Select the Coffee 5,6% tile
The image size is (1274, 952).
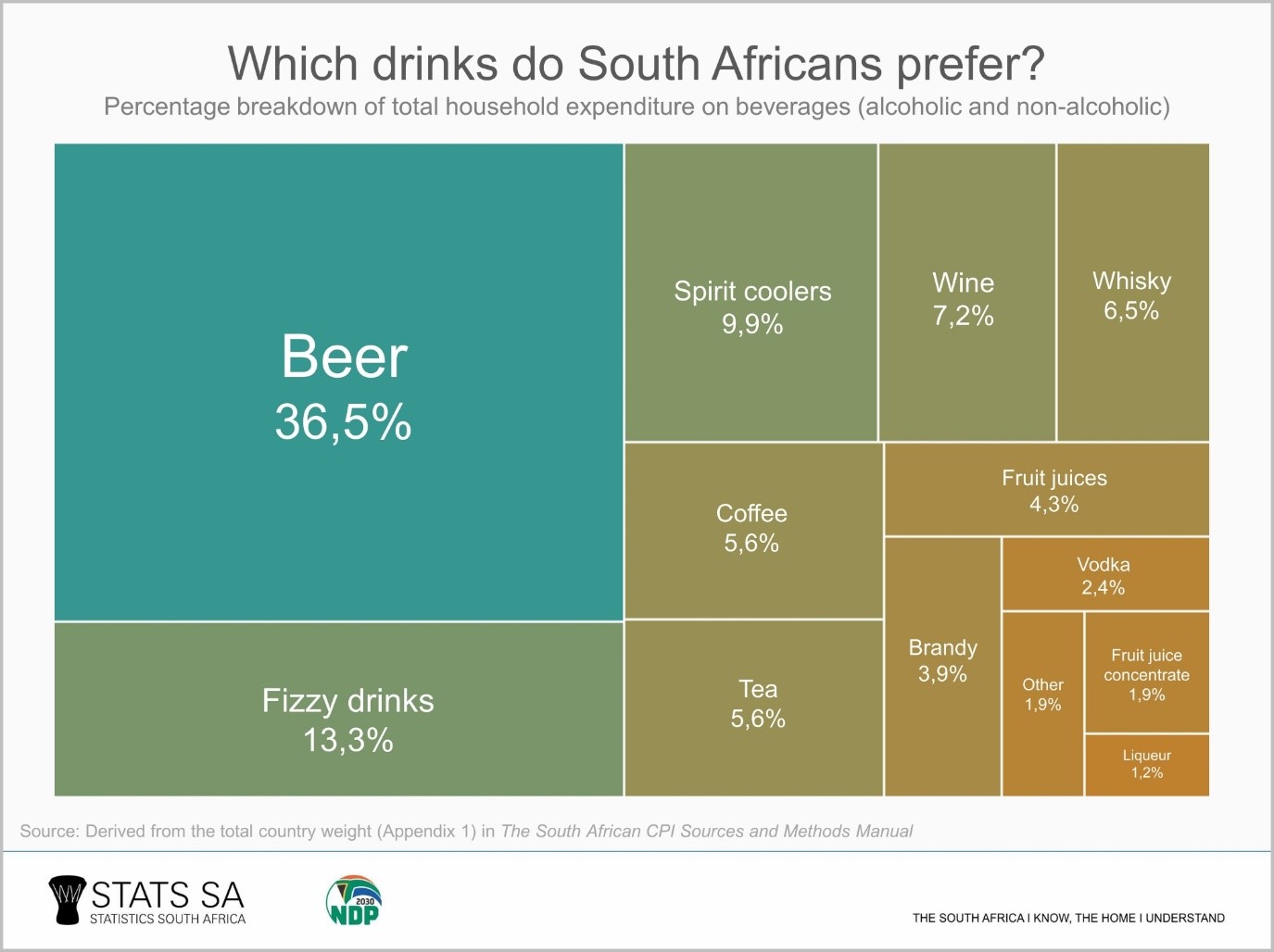[753, 530]
